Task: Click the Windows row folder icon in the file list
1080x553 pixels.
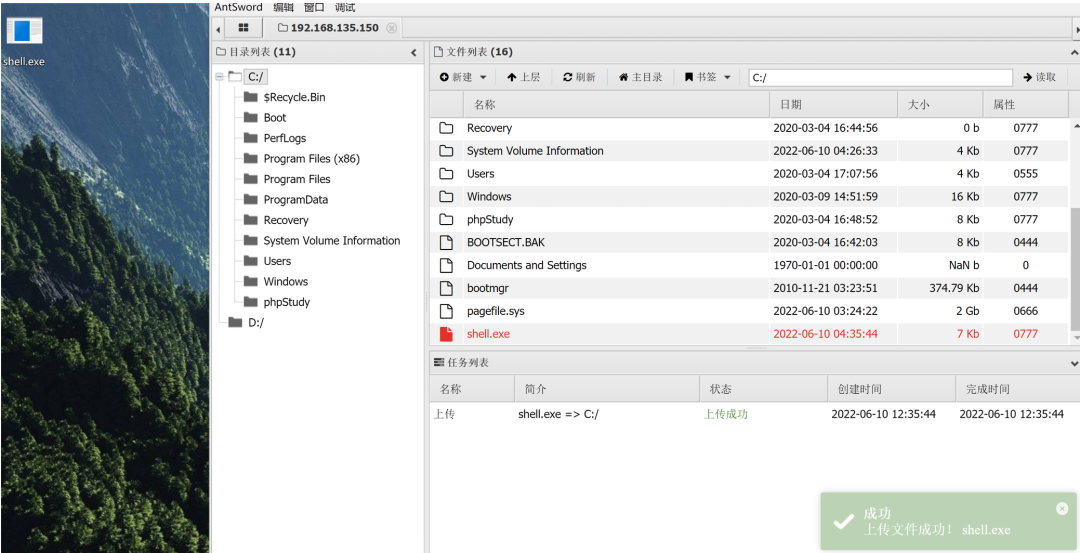Action: click(x=446, y=196)
